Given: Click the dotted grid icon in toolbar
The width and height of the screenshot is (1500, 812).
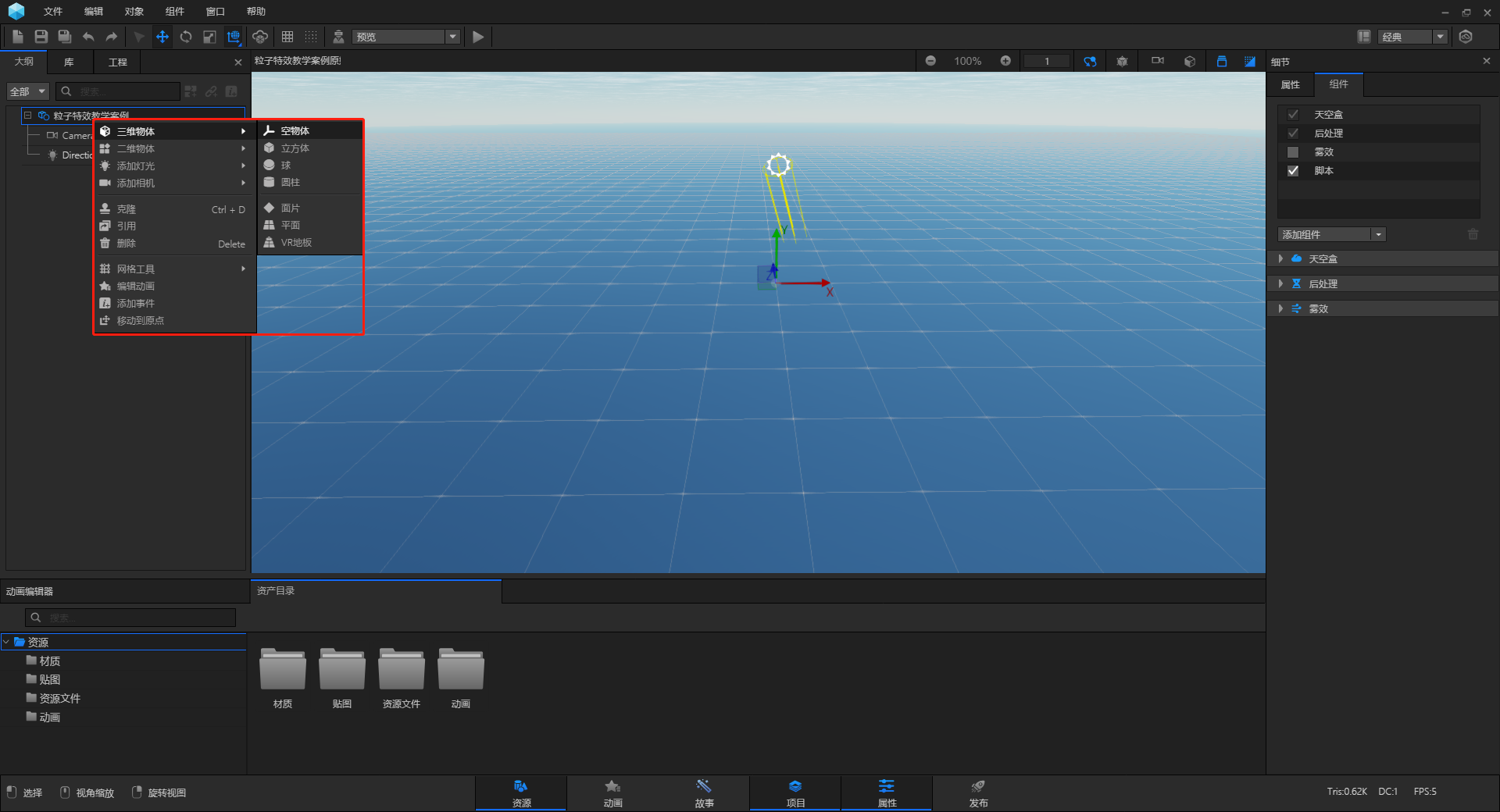Looking at the screenshot, I should point(311,37).
